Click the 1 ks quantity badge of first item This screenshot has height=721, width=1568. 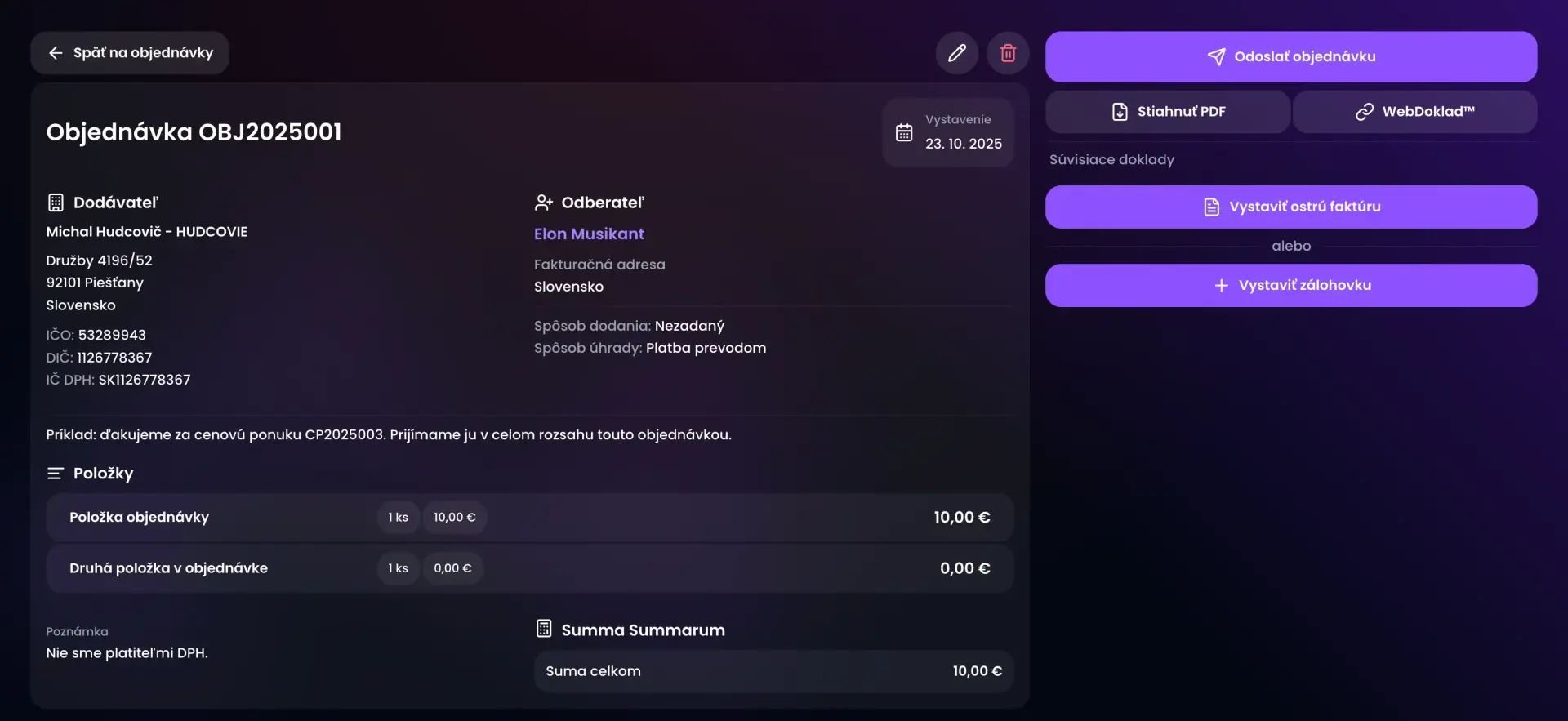(399, 518)
